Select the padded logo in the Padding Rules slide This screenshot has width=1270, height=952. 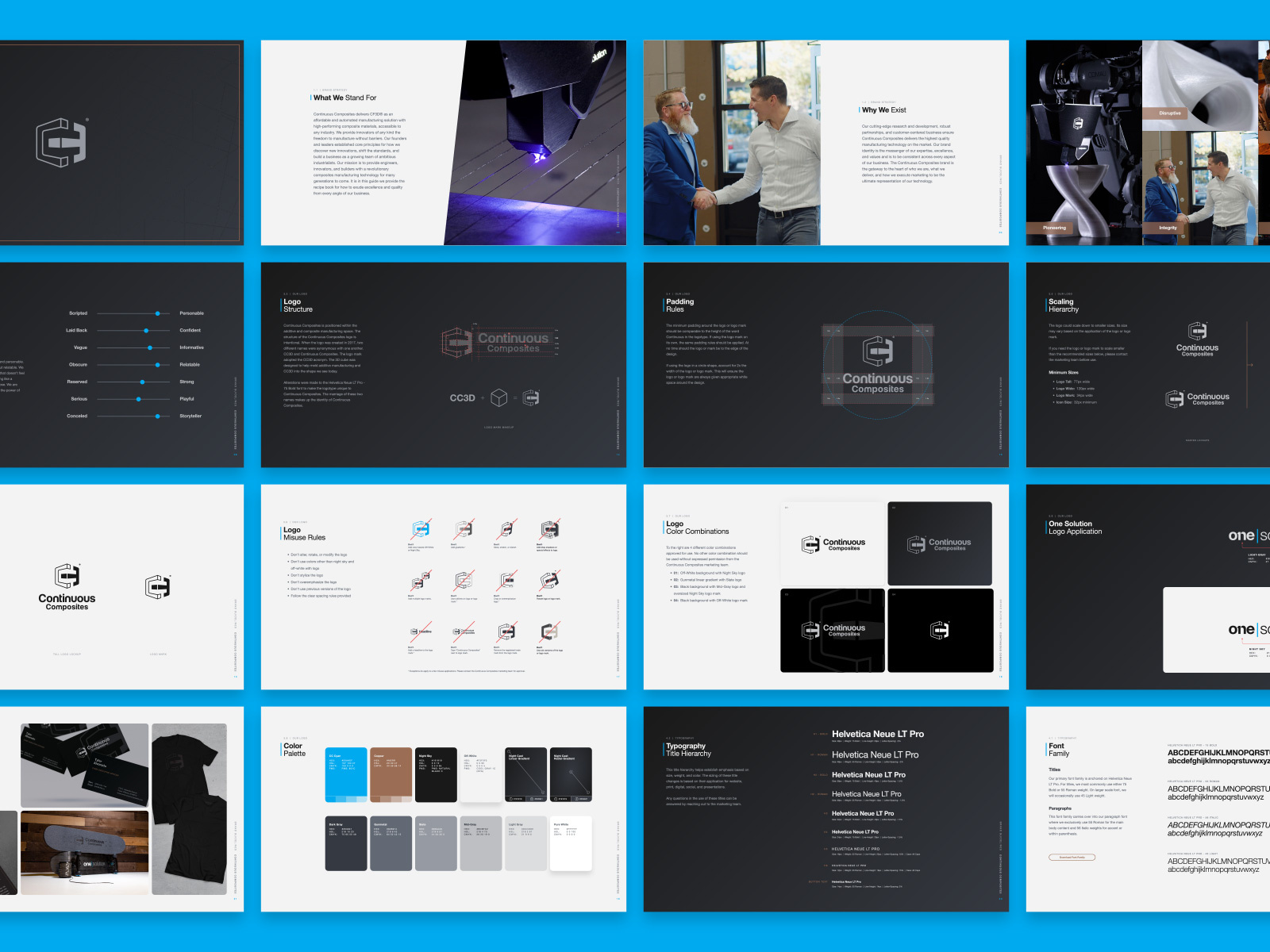click(877, 365)
